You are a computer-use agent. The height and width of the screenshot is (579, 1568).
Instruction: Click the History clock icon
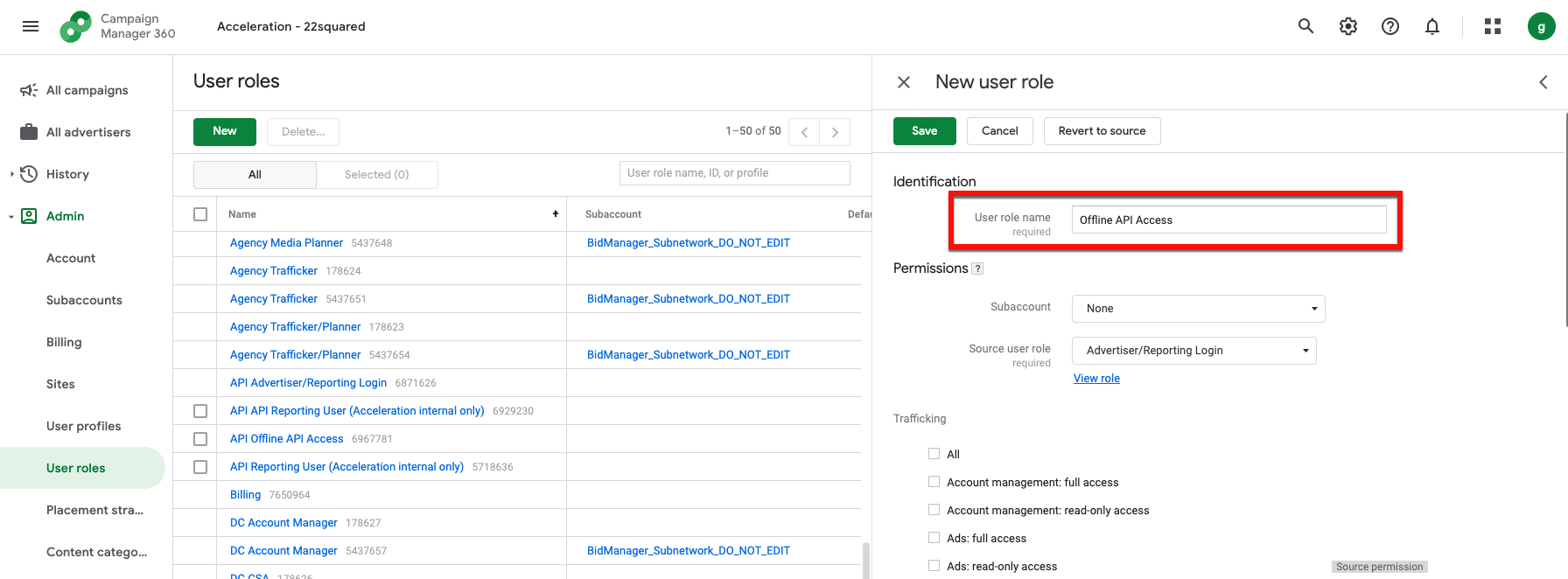coord(29,174)
